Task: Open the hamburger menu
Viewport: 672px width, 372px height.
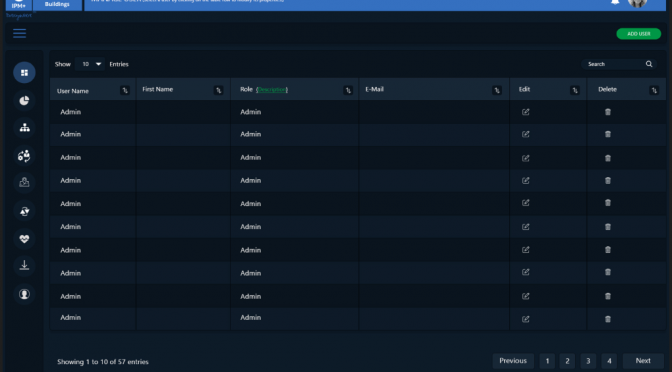Action: click(x=19, y=33)
